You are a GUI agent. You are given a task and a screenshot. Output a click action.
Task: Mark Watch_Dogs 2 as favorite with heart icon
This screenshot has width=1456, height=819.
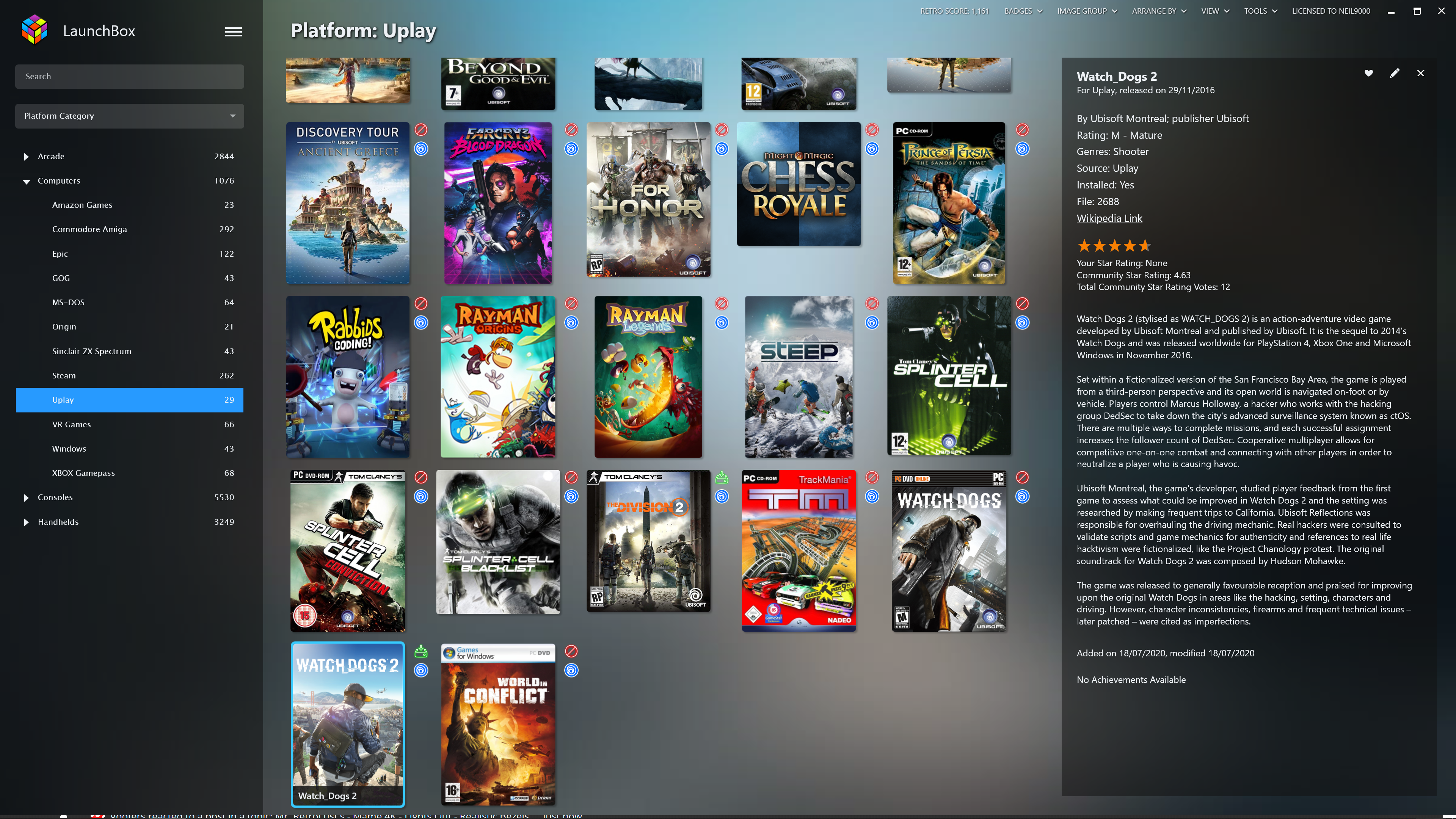[1368, 73]
